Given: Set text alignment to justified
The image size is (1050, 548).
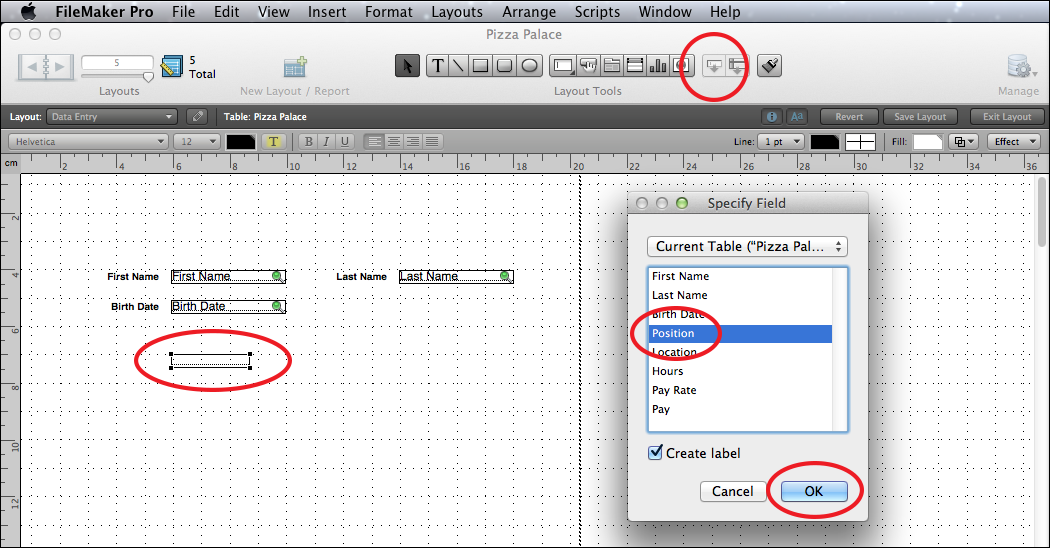Looking at the screenshot, I should point(433,141).
